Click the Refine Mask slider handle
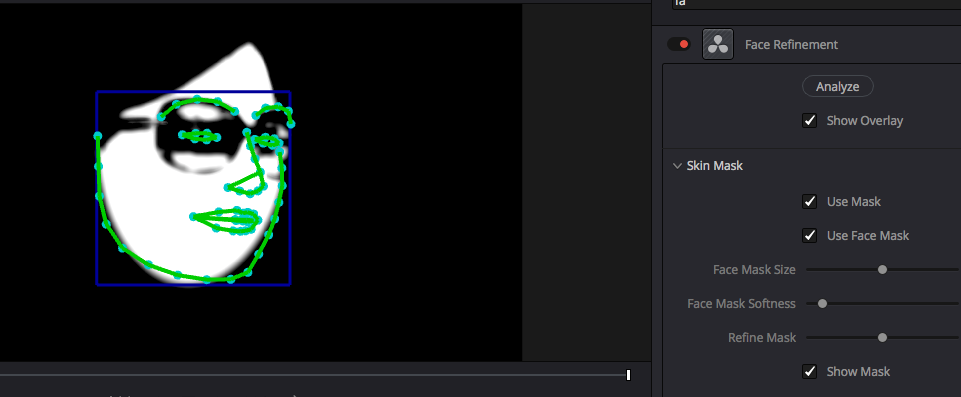This screenshot has height=397, width=961. 882,338
